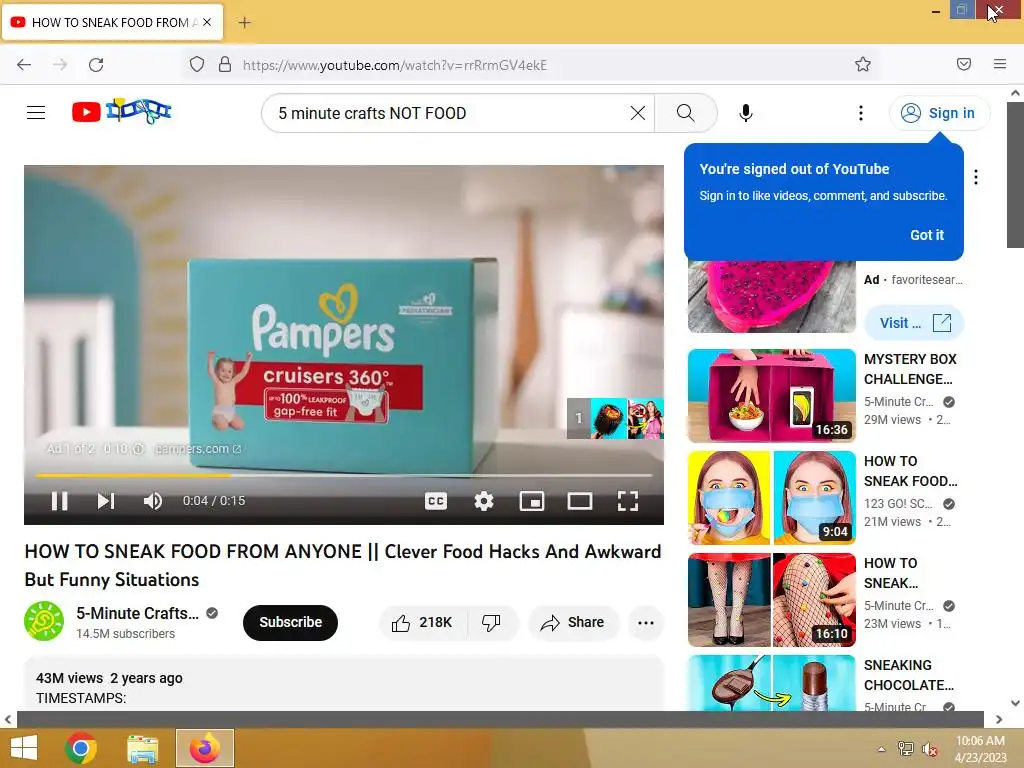Enter full screen mode

coord(628,501)
